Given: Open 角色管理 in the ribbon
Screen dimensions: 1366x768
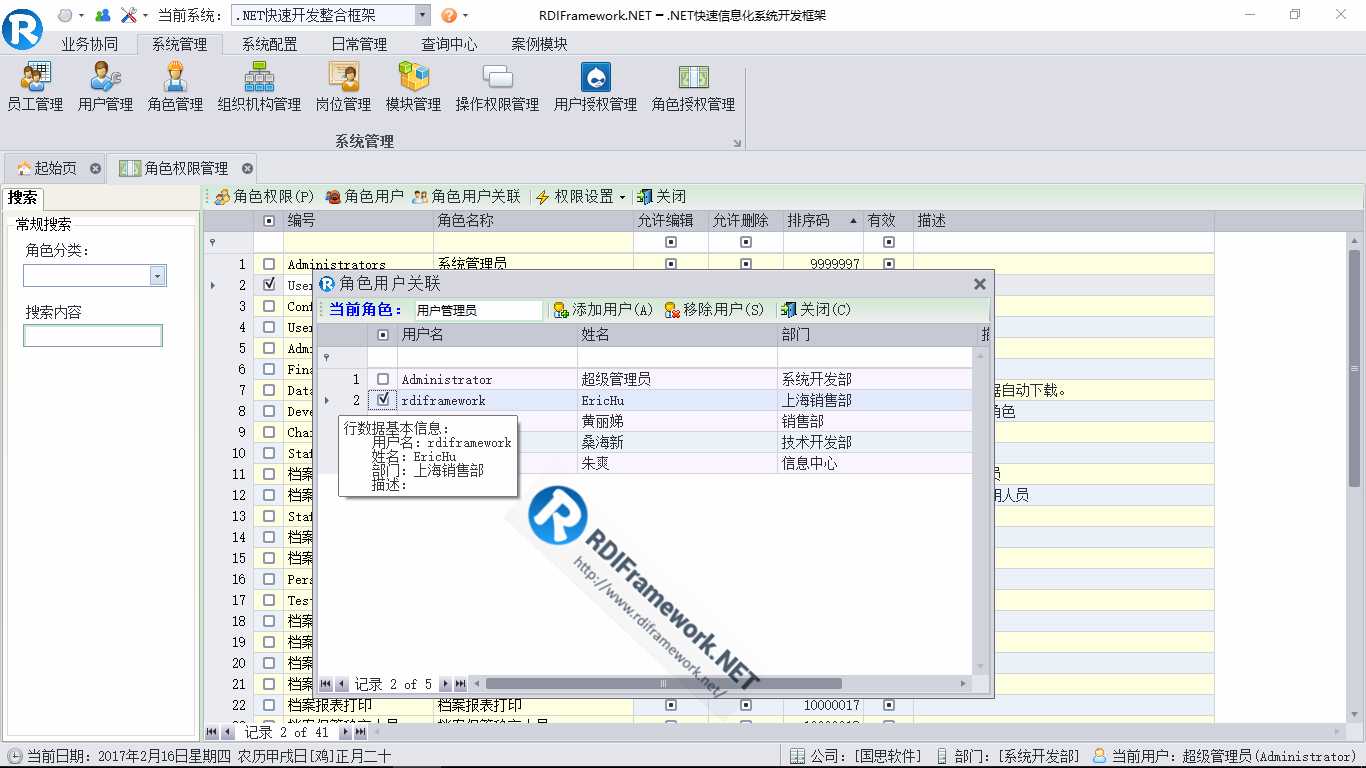Looking at the screenshot, I should pos(175,86).
